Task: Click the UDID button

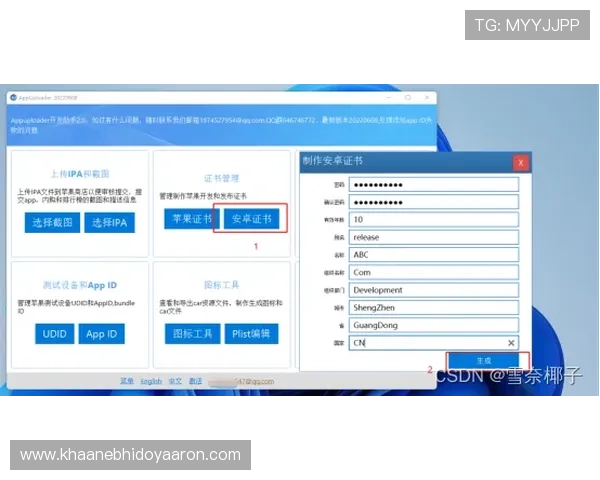Action: point(55,333)
